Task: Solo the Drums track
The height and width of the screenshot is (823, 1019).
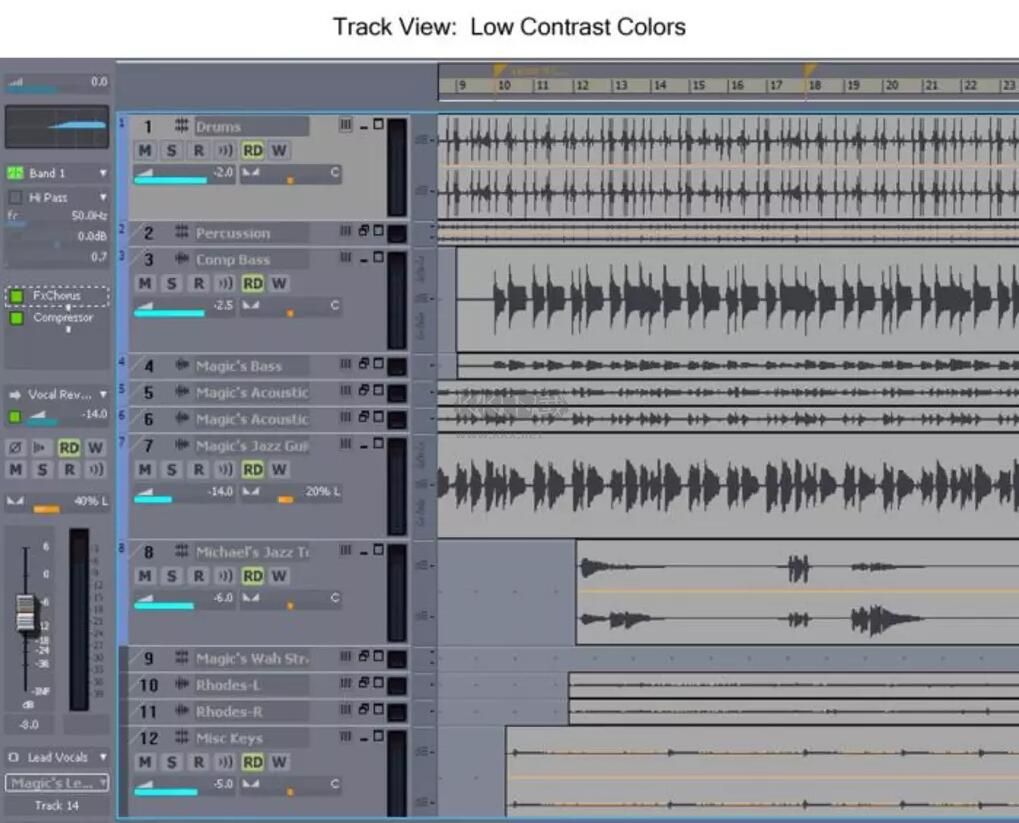Action: click(170, 151)
